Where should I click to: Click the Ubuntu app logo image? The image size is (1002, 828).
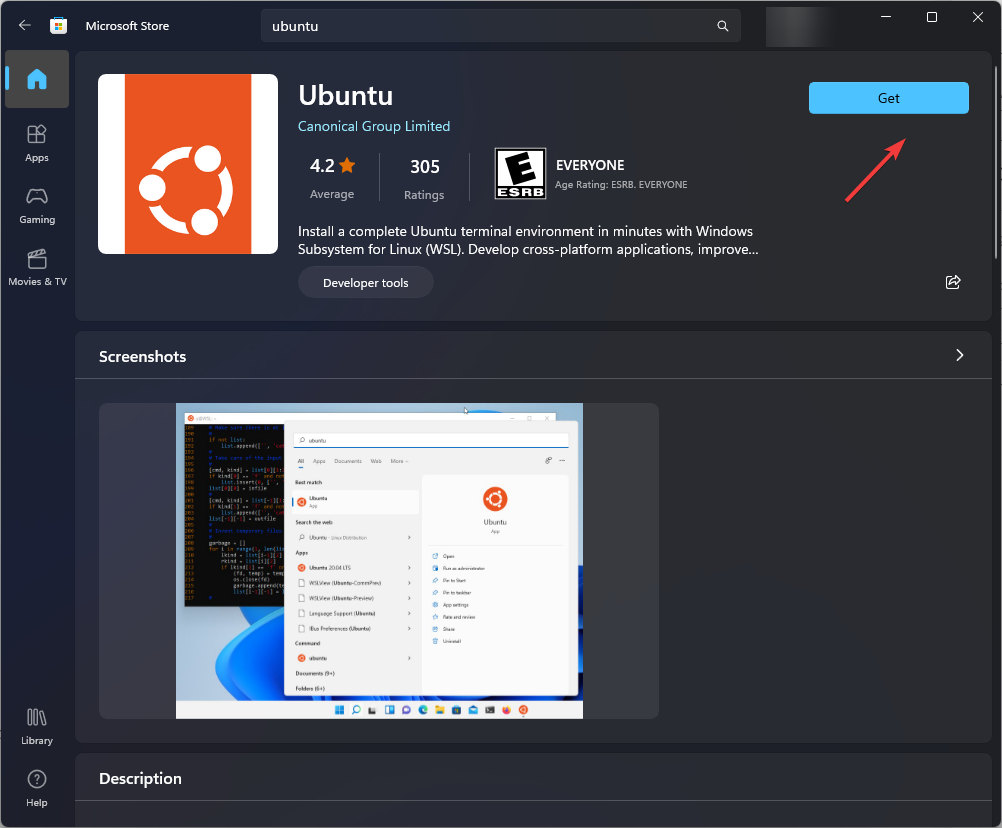(x=188, y=164)
